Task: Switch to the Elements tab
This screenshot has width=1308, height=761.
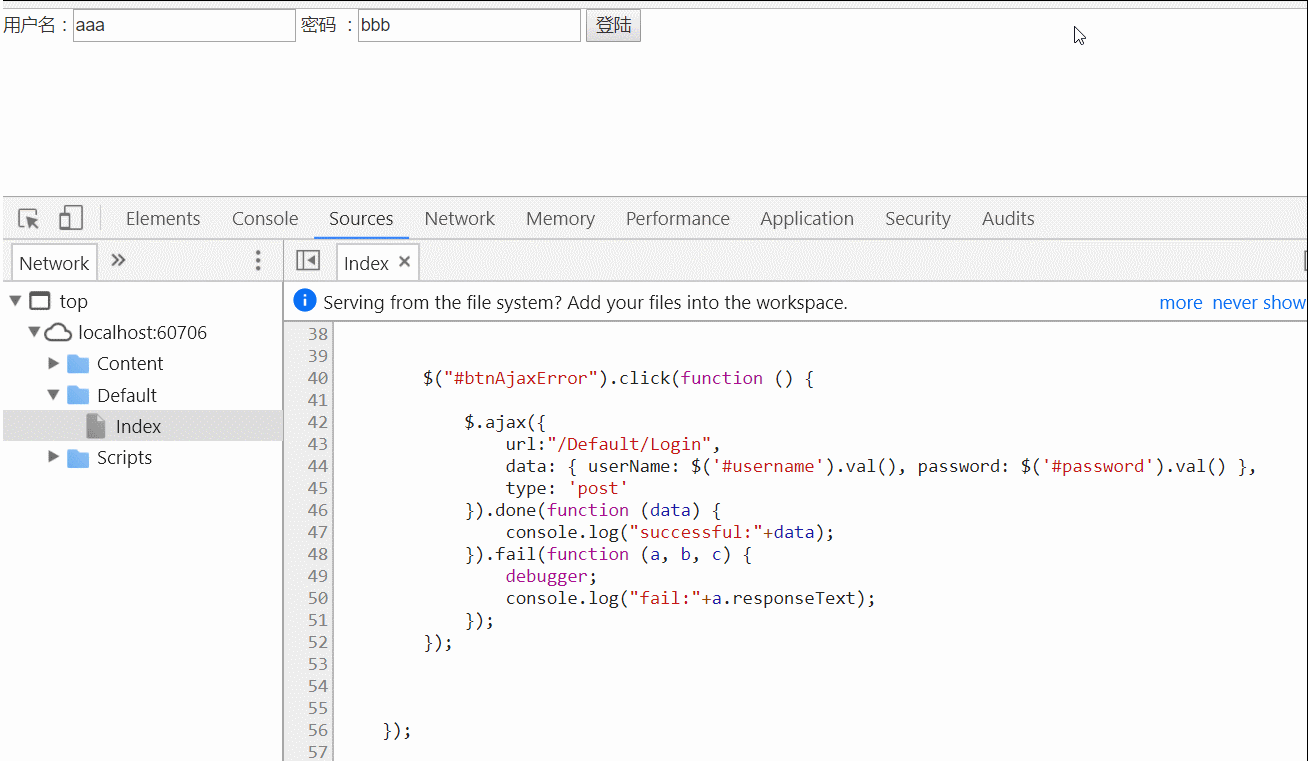Action: (x=163, y=219)
